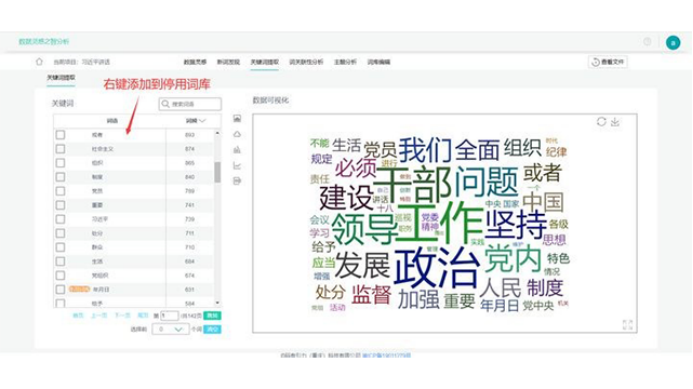The image size is (693, 389).
Task: Focus the page number input box
Action: (x=169, y=316)
